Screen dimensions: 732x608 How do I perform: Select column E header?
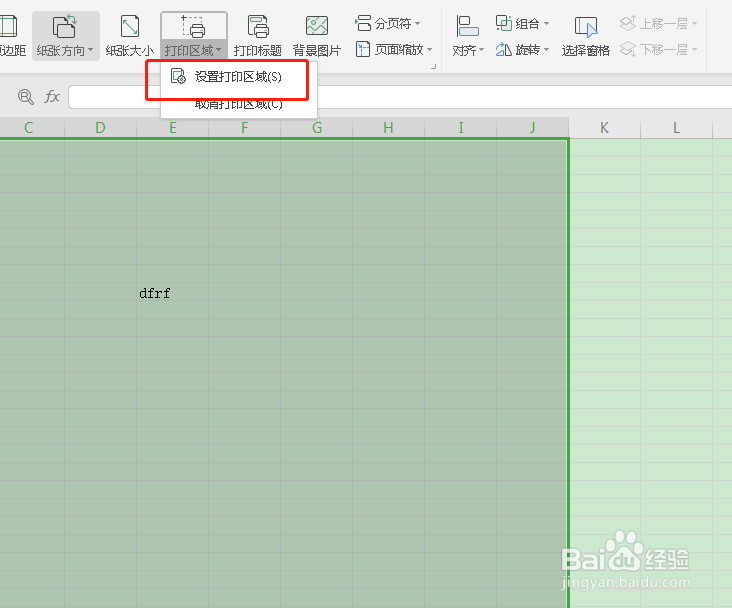pyautogui.click(x=173, y=127)
